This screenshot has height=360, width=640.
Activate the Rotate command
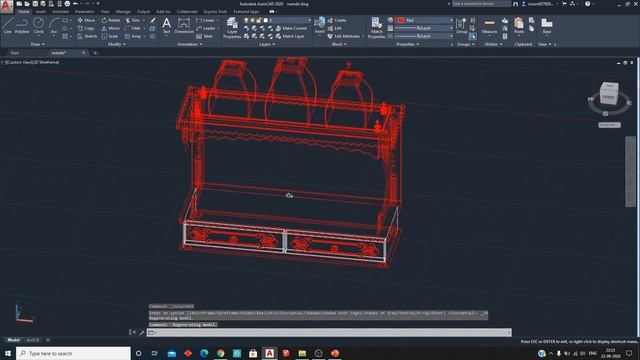[x=111, y=20]
